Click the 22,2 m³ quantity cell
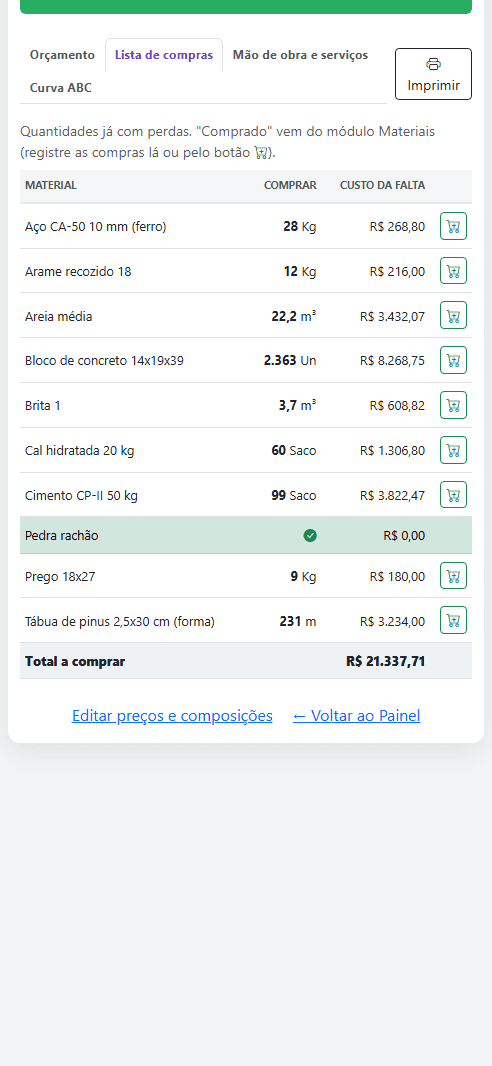 coord(294,316)
